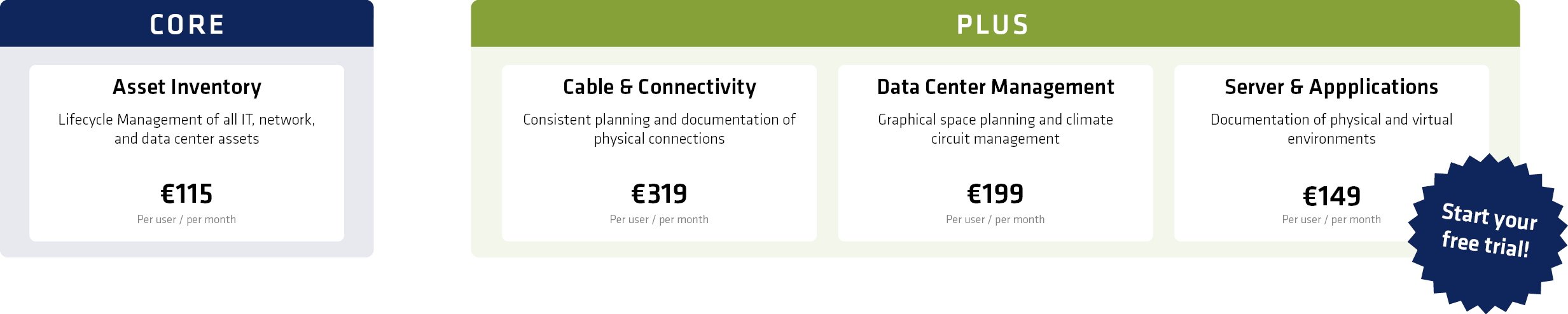1568x314 pixels.
Task: Click the €319 price
Action: 660,194
